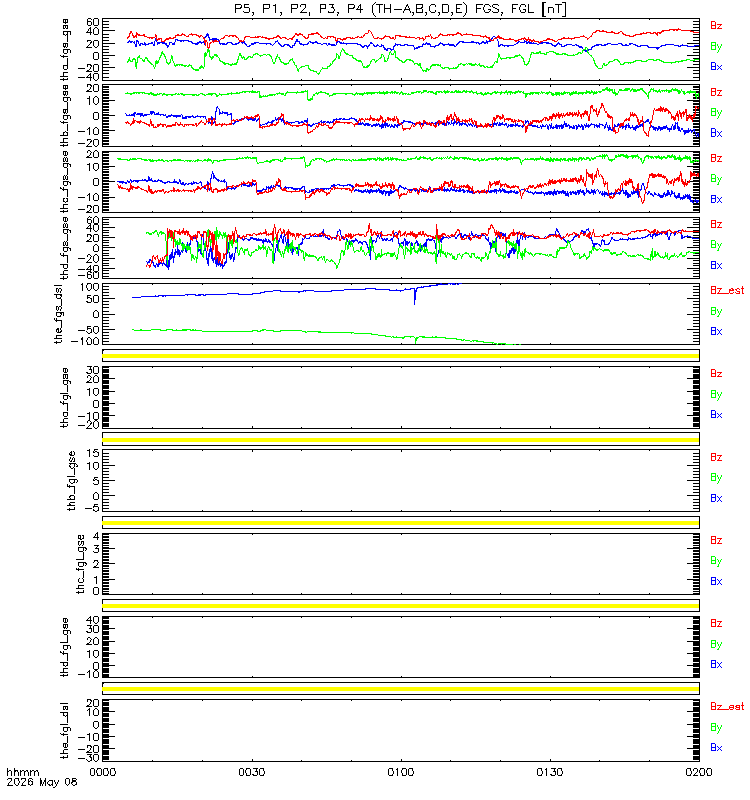Click the 0030 time axis label
750x800 pixels.
tap(252, 772)
